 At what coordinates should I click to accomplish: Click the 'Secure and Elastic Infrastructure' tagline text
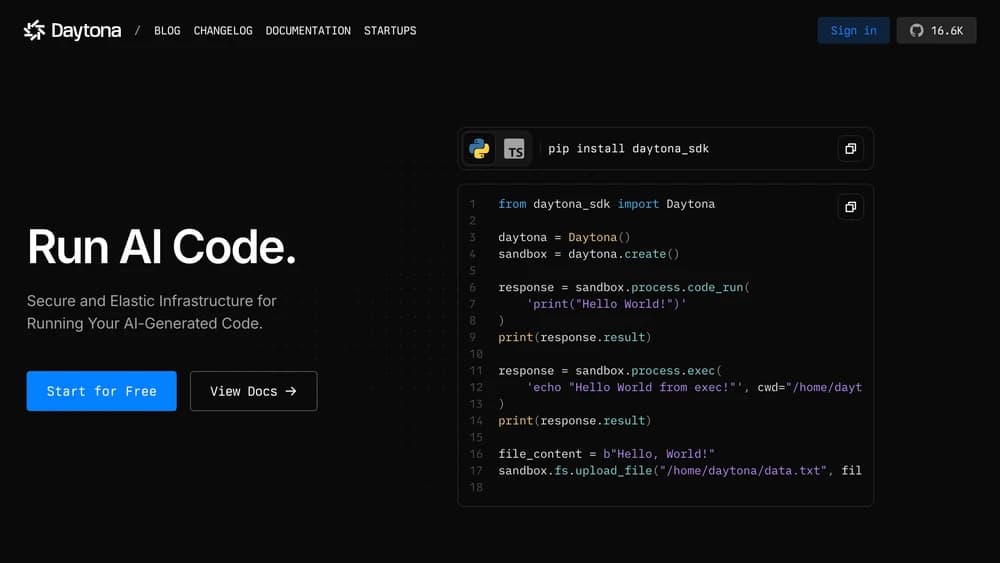click(152, 312)
